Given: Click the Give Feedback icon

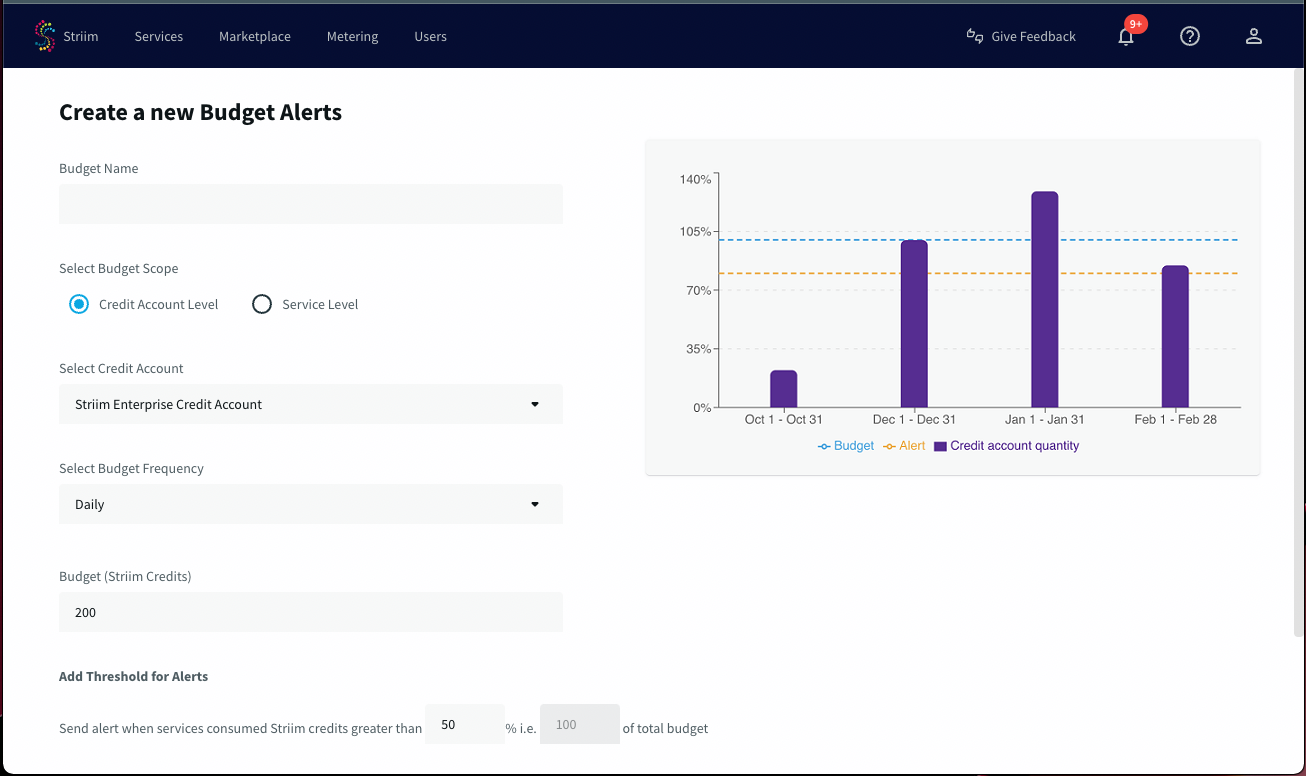Looking at the screenshot, I should pyautogui.click(x=975, y=36).
